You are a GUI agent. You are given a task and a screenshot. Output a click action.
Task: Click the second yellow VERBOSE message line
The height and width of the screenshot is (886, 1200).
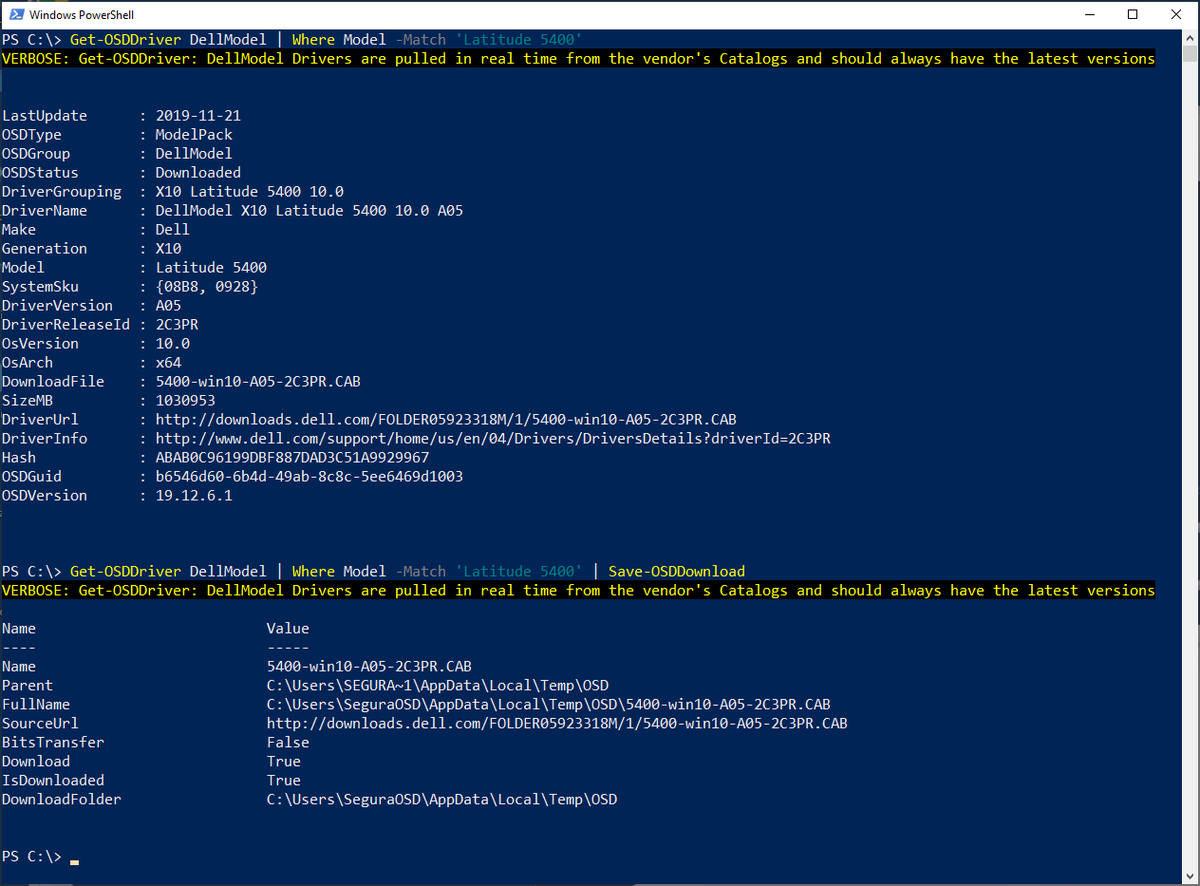tap(578, 590)
